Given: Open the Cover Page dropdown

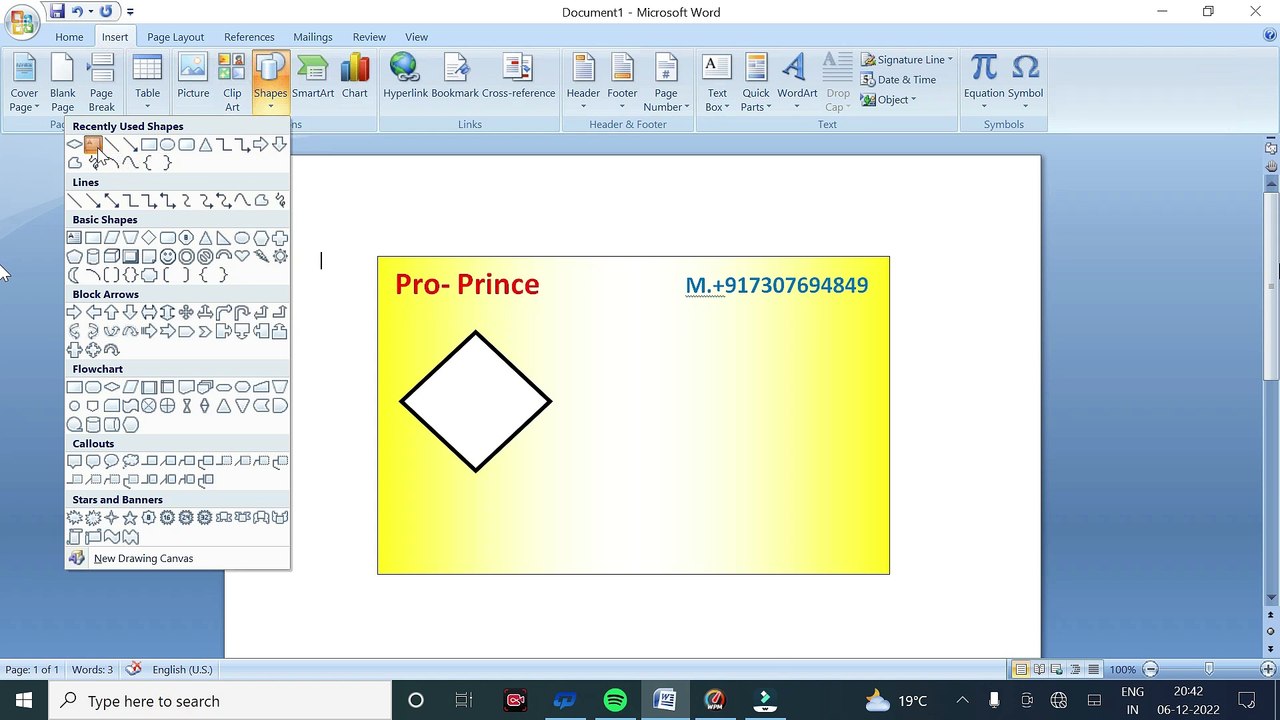Looking at the screenshot, I should coord(24,82).
